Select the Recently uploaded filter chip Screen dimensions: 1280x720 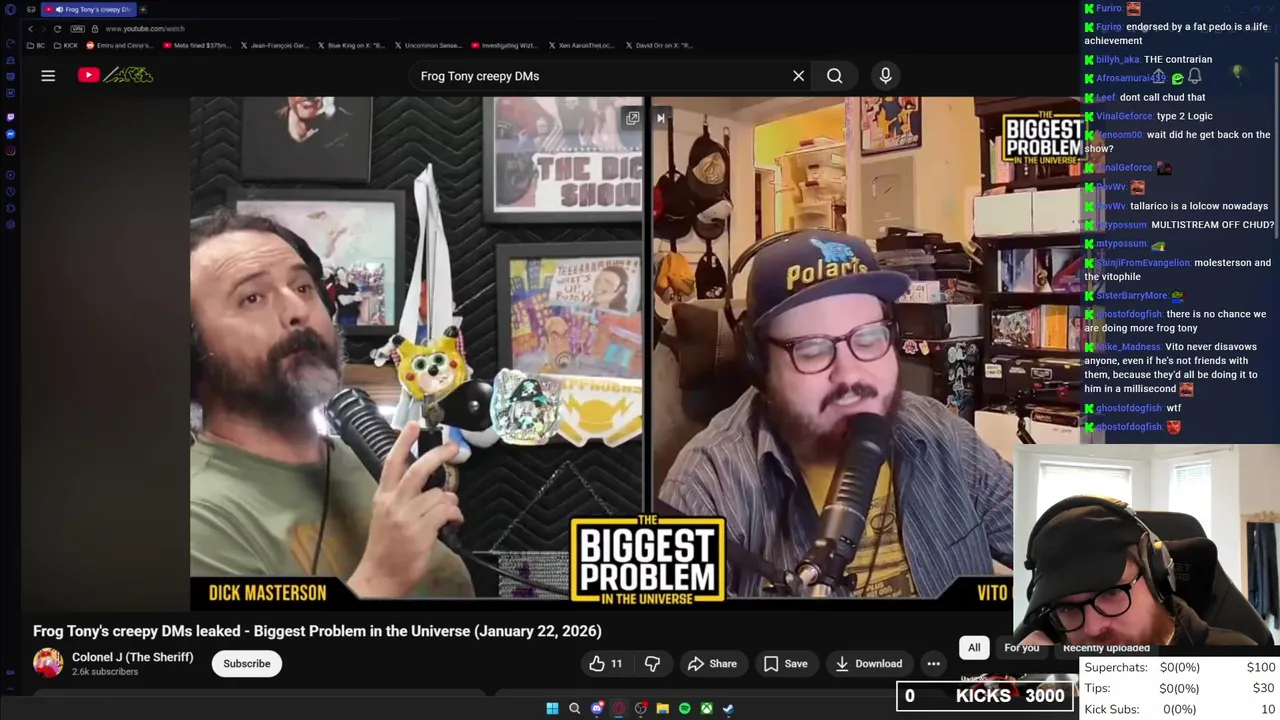(x=1106, y=648)
